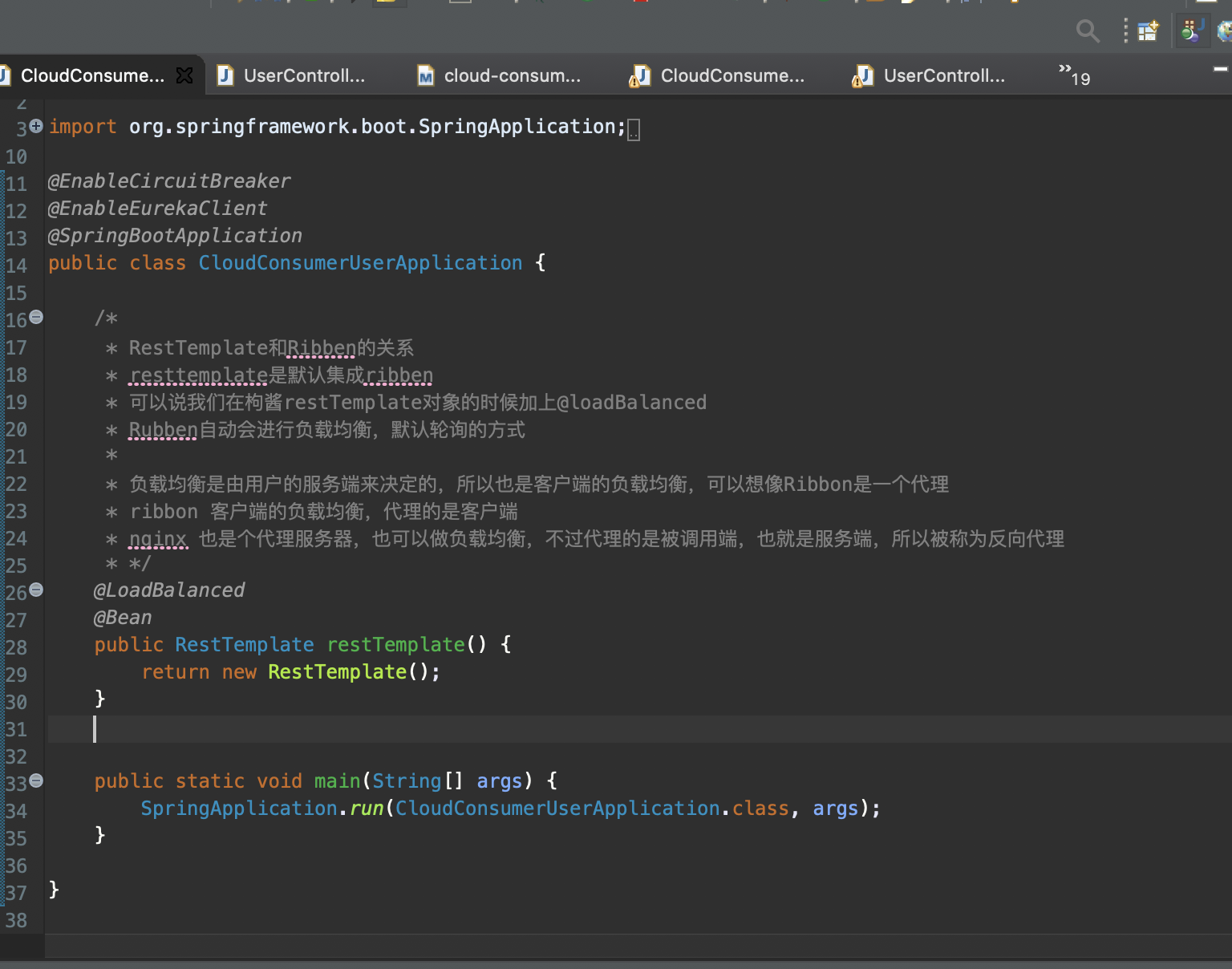Close the active CloudConsume... editor tab
1232x969 pixels.
(184, 75)
